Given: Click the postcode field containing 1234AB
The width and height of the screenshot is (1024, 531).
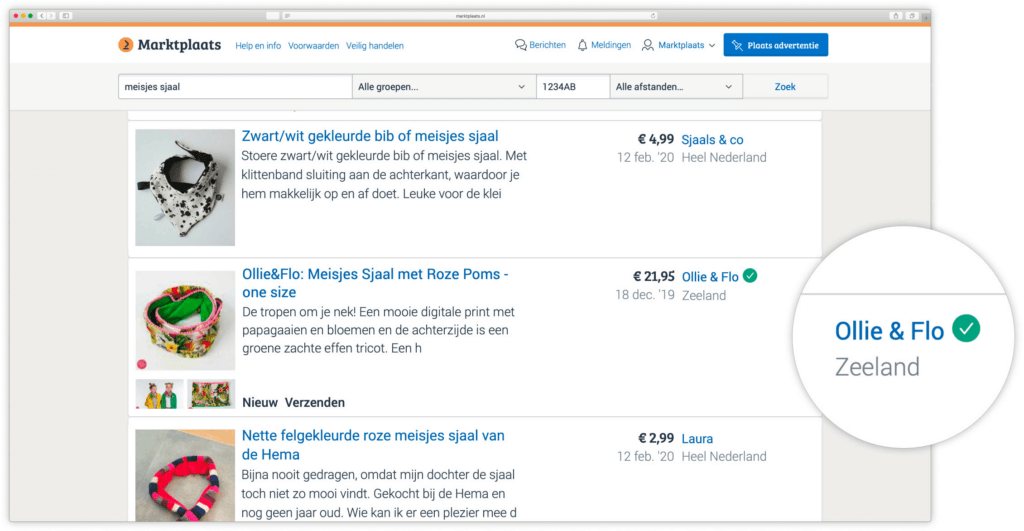Looking at the screenshot, I should click(x=573, y=87).
